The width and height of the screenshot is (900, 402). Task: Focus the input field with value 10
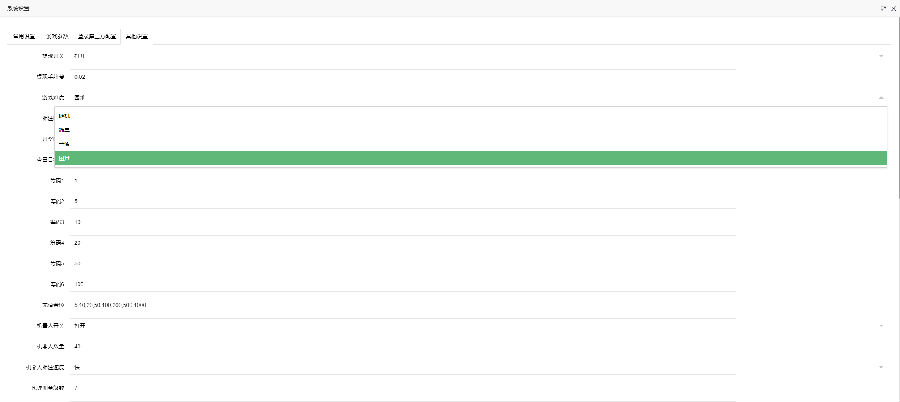click(400, 222)
